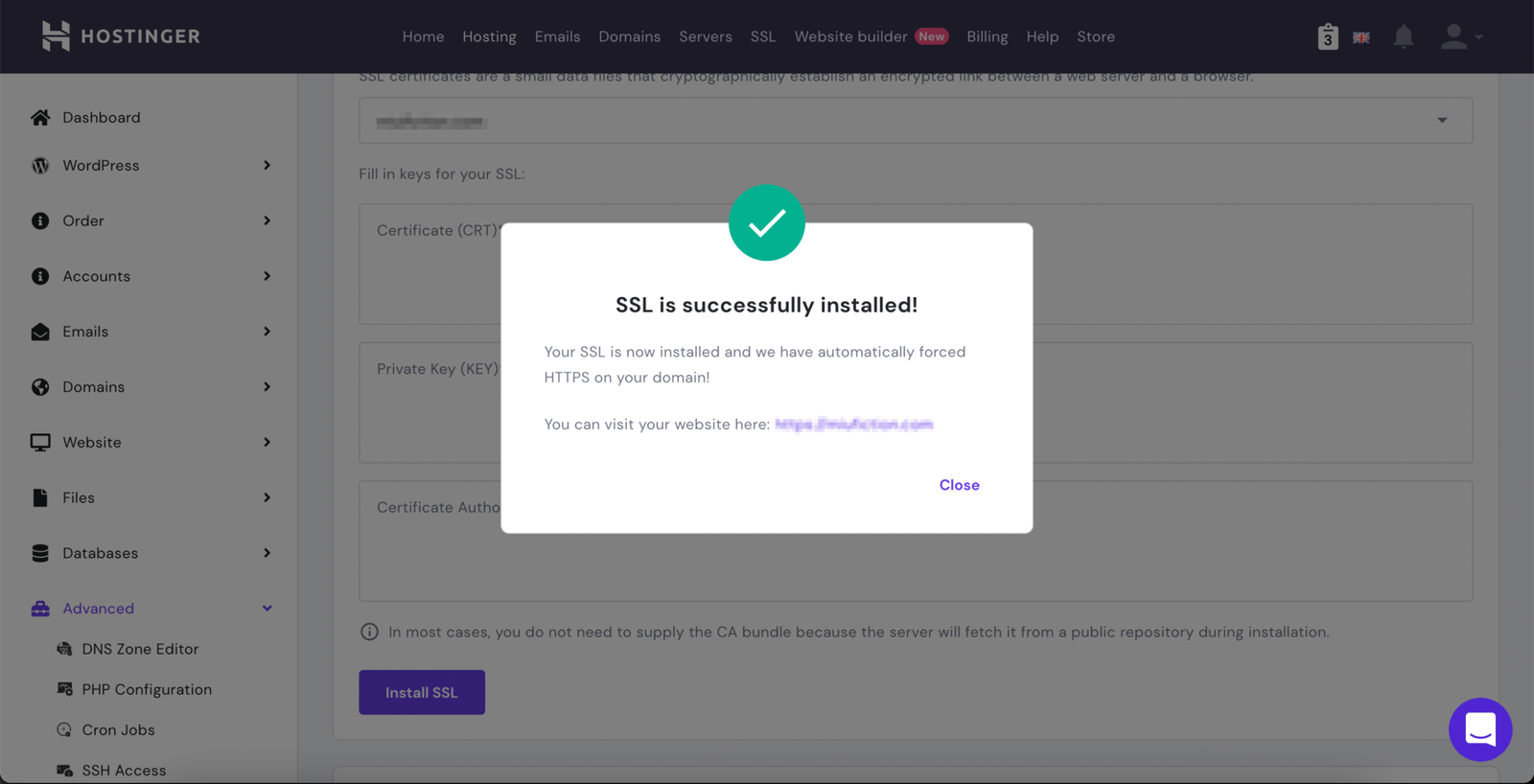This screenshot has width=1534, height=784.
Task: Click the Dashboard home icon
Action: click(x=40, y=118)
